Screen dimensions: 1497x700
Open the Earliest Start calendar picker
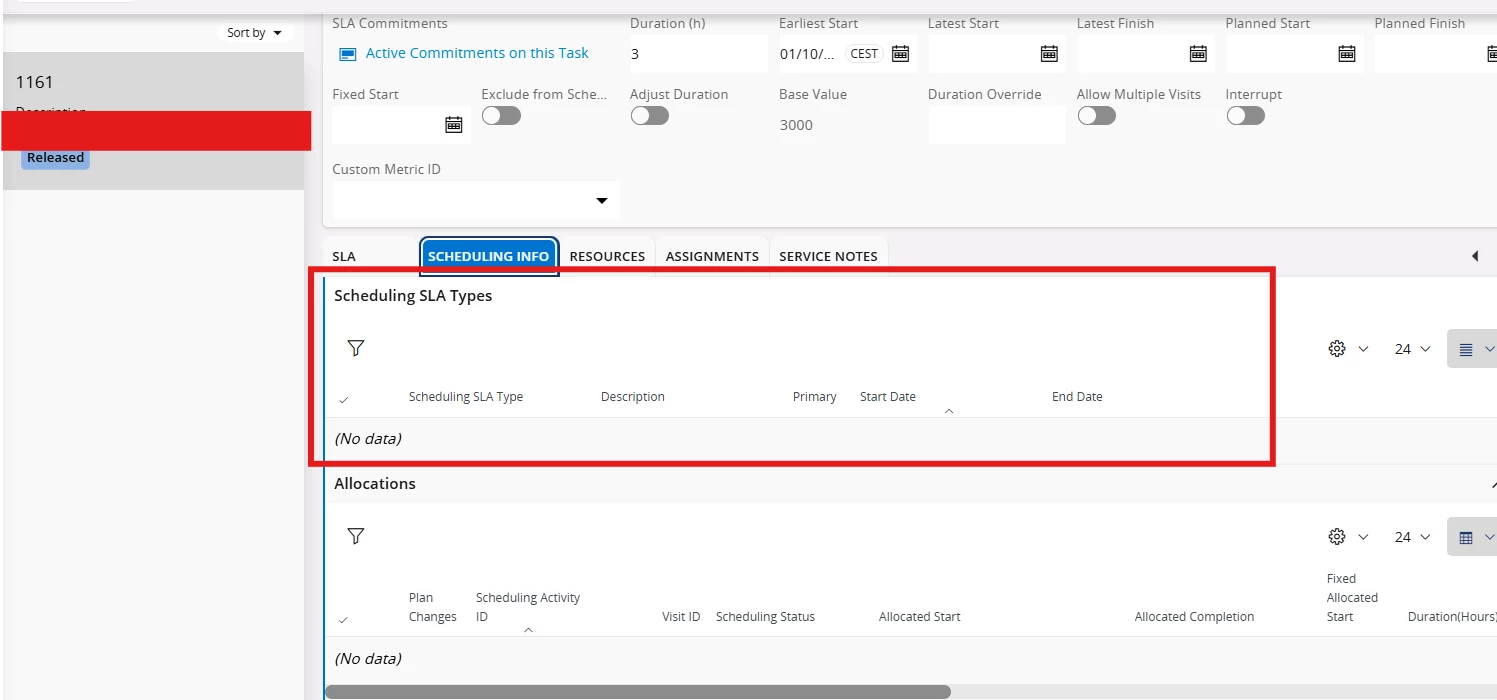(900, 54)
